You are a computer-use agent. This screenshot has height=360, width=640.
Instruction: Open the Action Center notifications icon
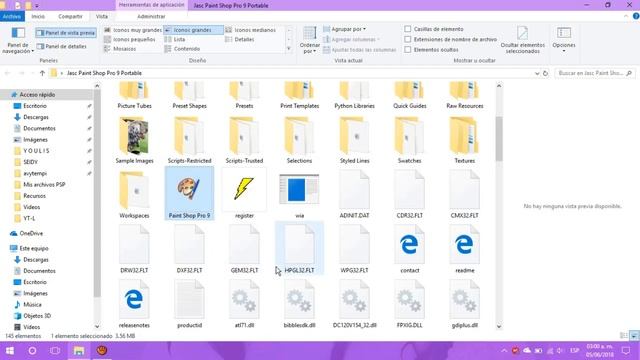pos(626,351)
